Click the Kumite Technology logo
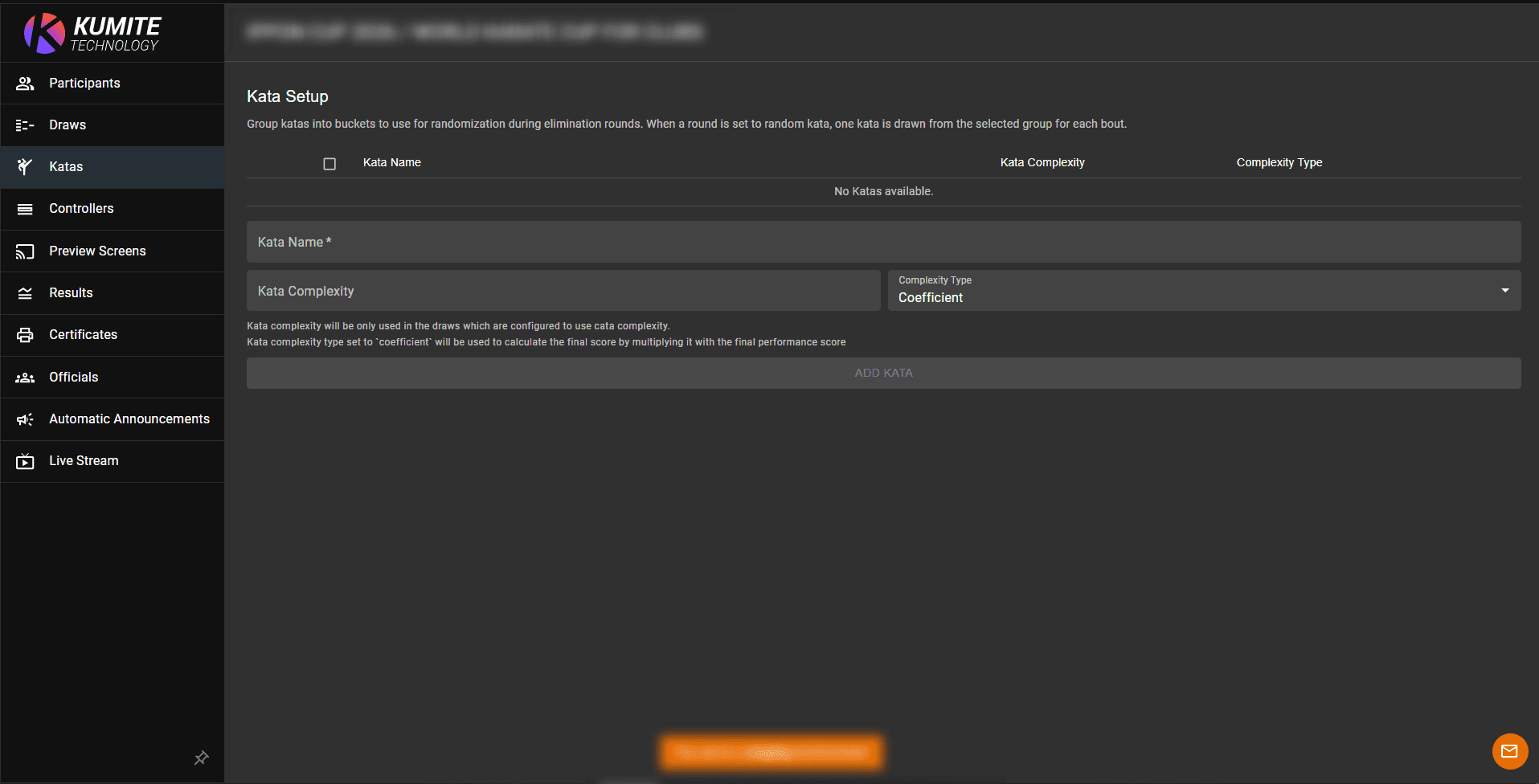The width and height of the screenshot is (1539, 784). [92, 34]
